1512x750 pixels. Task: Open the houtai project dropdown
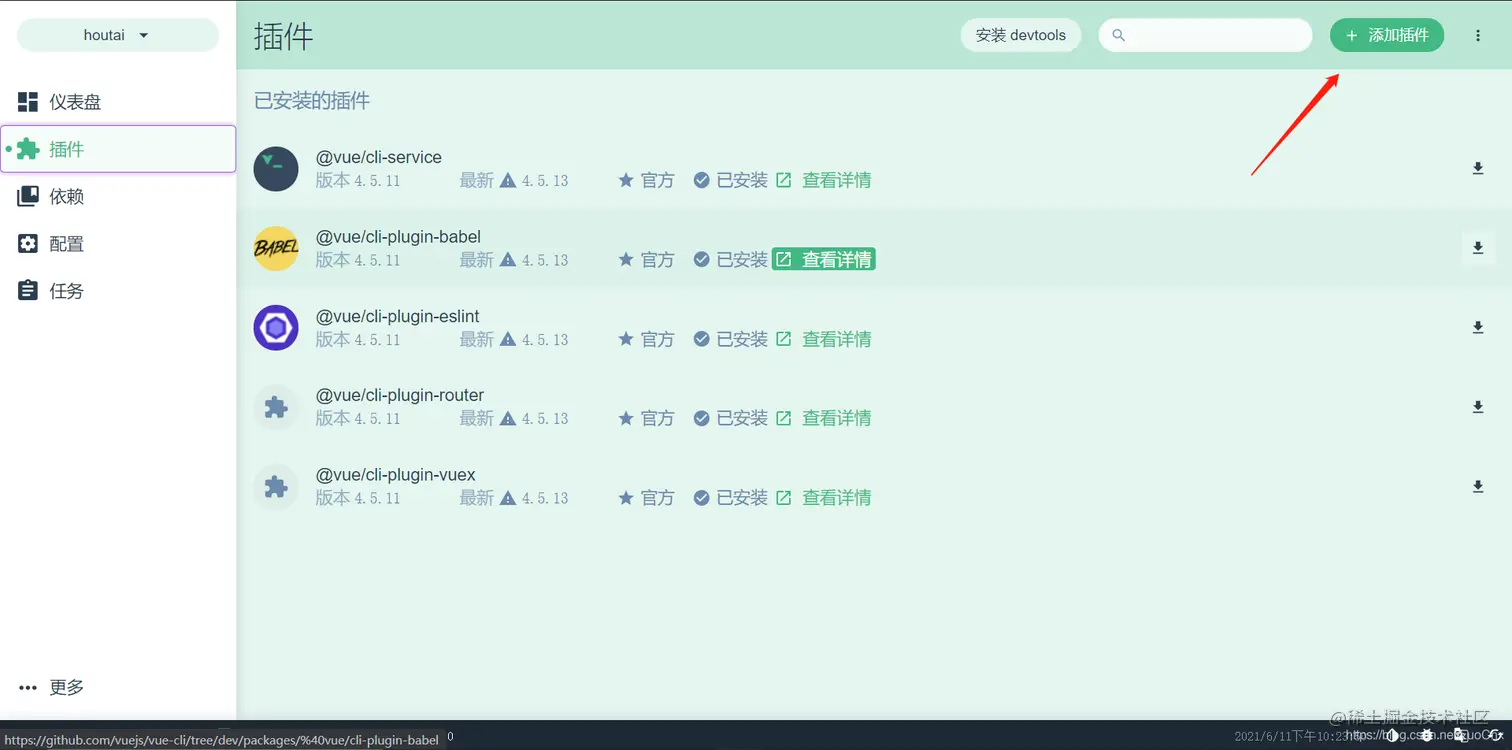118,35
